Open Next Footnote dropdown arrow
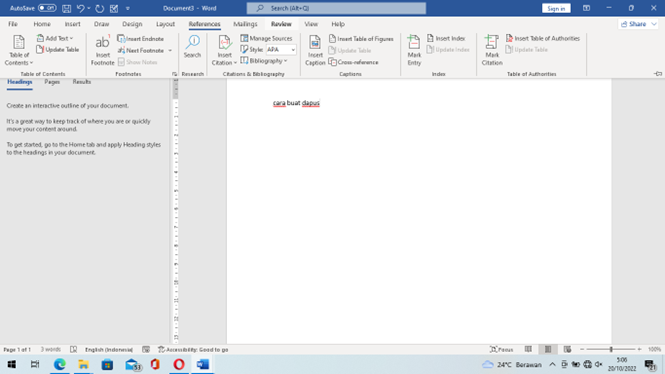The height and width of the screenshot is (374, 665). point(170,50)
